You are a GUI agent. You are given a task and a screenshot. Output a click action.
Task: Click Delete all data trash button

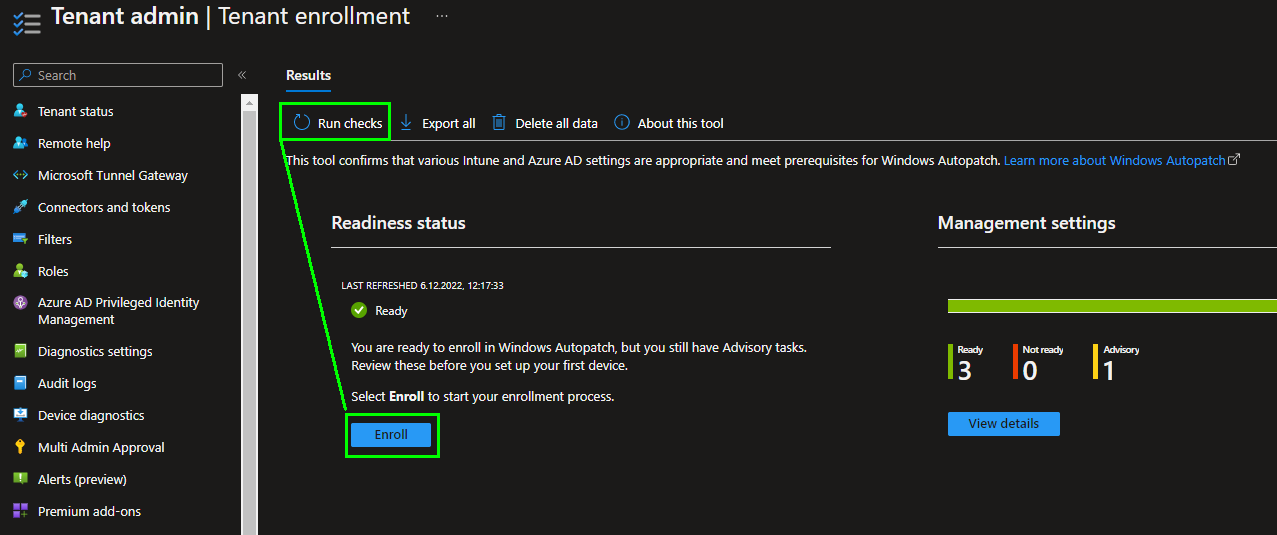[x=544, y=123]
